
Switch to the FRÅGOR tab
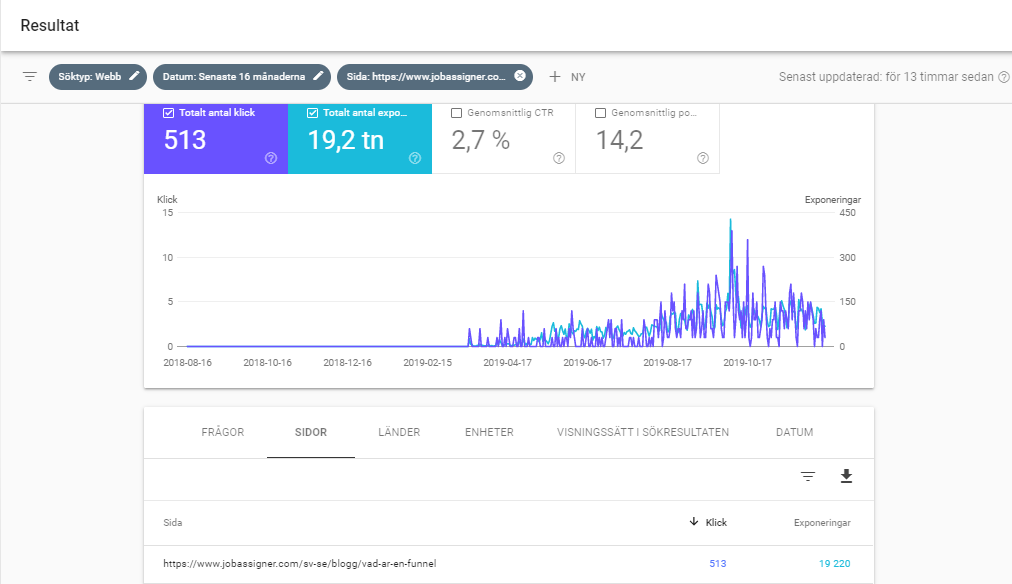point(222,432)
